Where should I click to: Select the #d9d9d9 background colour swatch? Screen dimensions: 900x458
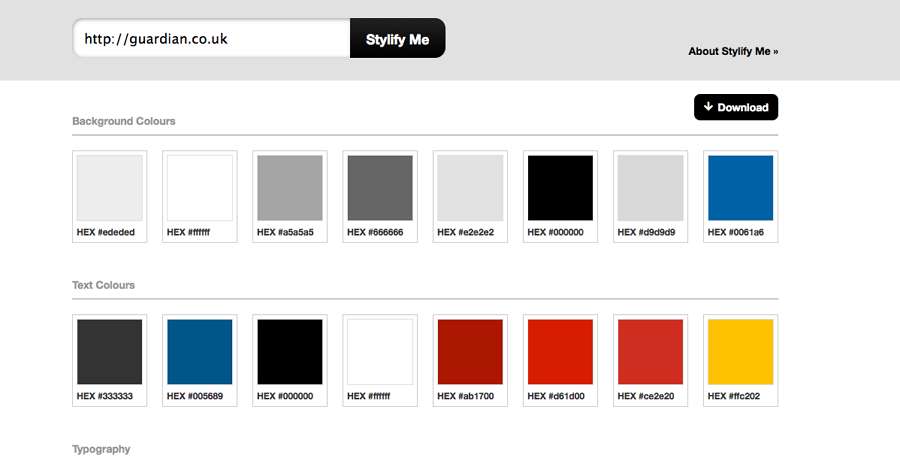coord(650,196)
